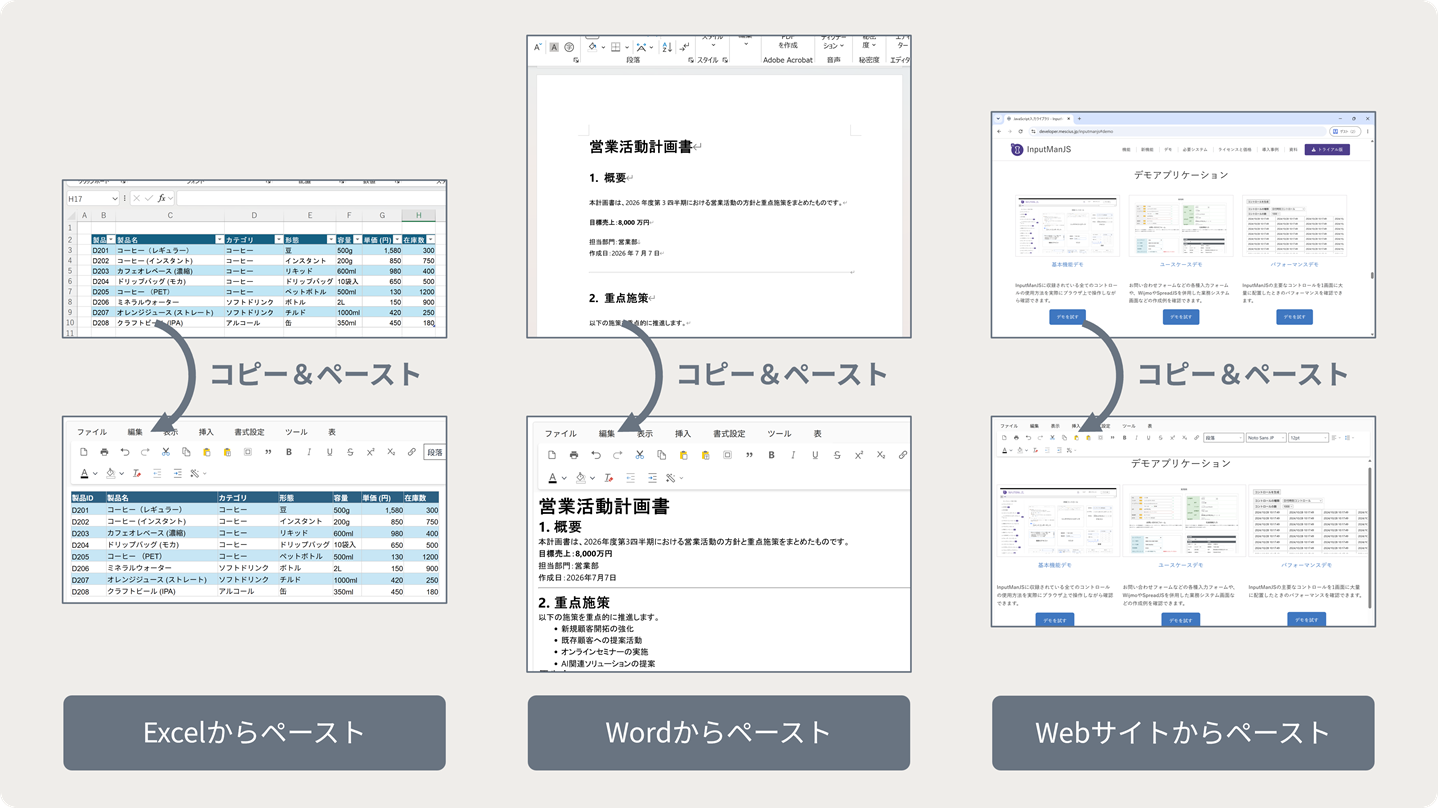Insert blockquote in Excel-paste editor
Viewport: 1438px width, 808px height.
268,452
